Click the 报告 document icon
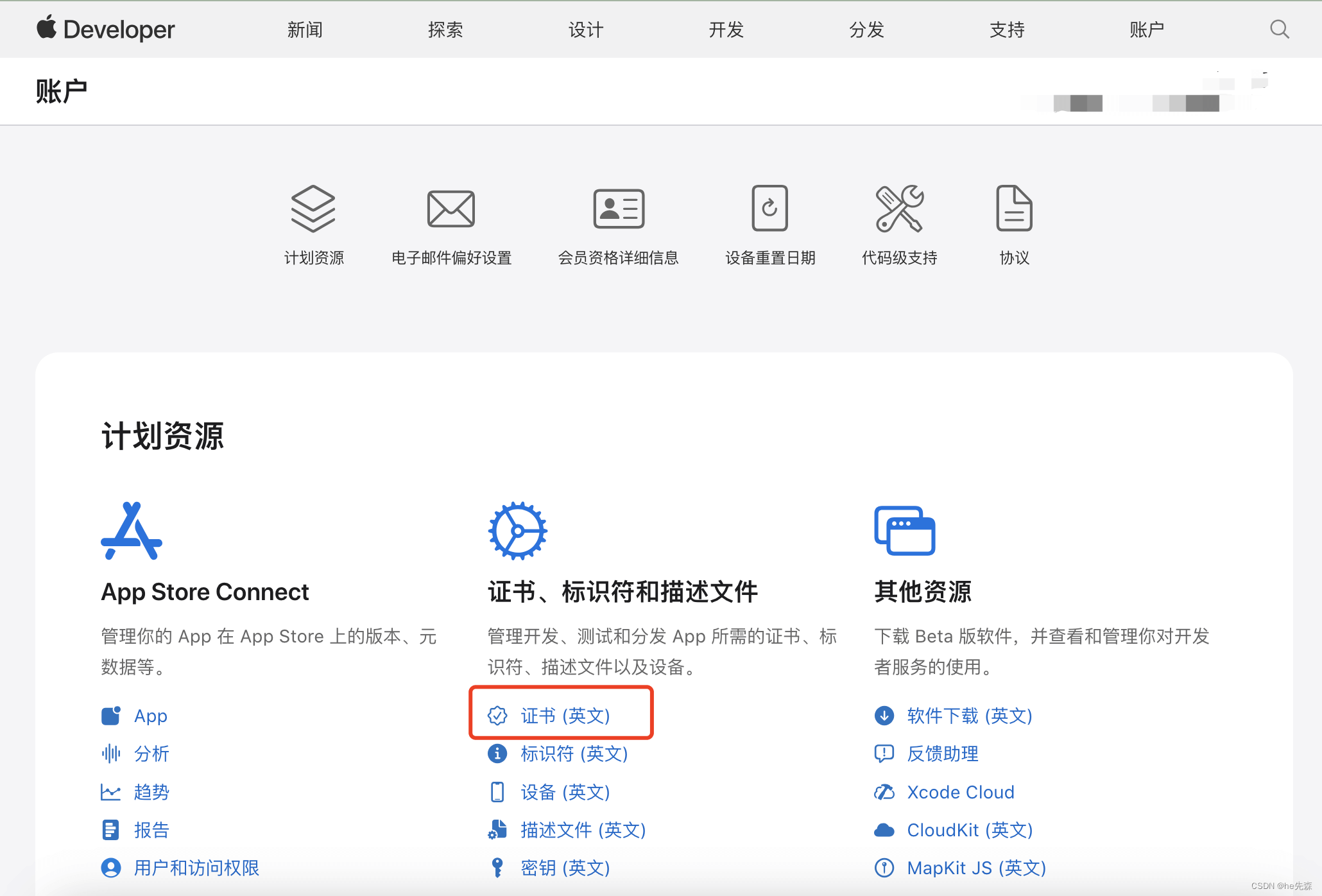1322x896 pixels. 110,830
